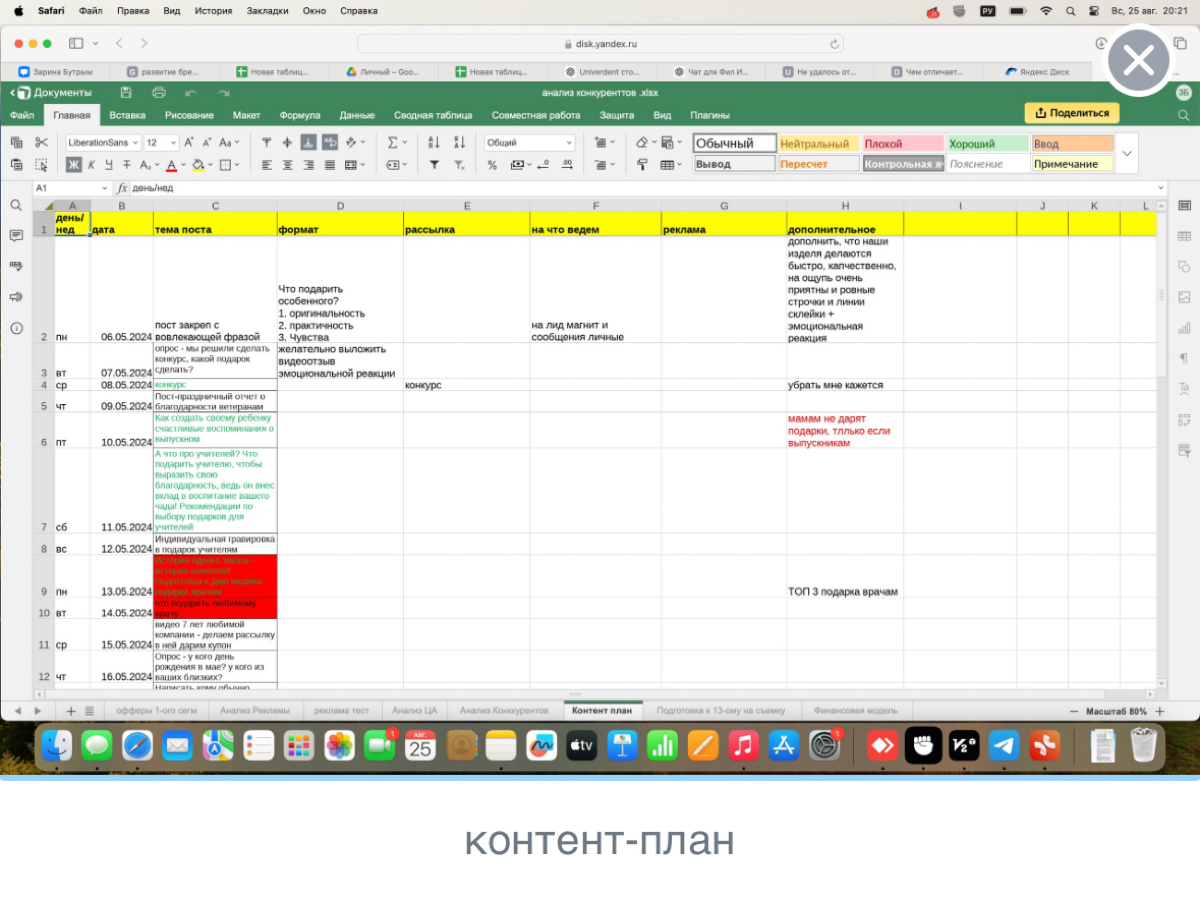The height and width of the screenshot is (902, 1200).
Task: Open the font name dropdown LiberationSans
Action: 134,142
